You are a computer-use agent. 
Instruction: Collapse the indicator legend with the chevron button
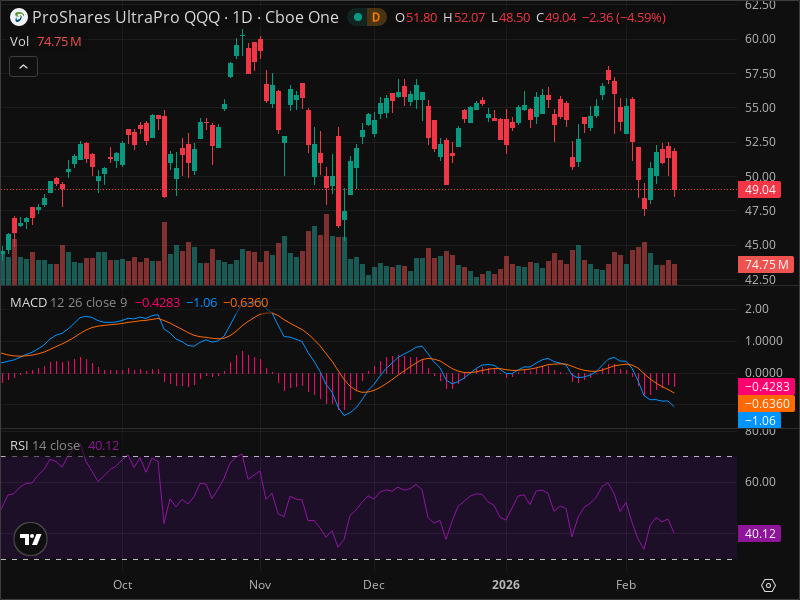23,66
